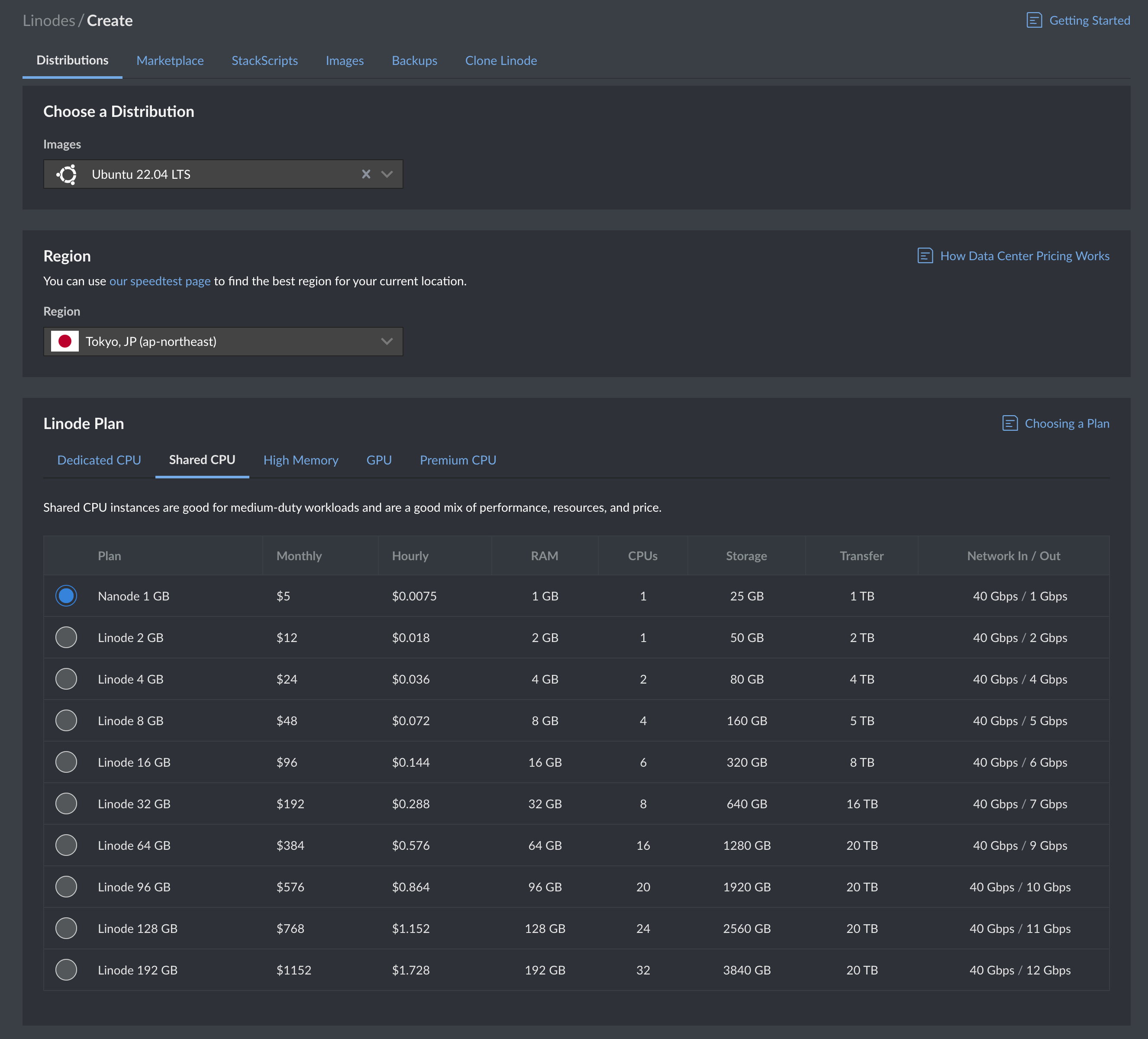The width and height of the screenshot is (1148, 1039).
Task: Click the RAM column header
Action: point(545,556)
